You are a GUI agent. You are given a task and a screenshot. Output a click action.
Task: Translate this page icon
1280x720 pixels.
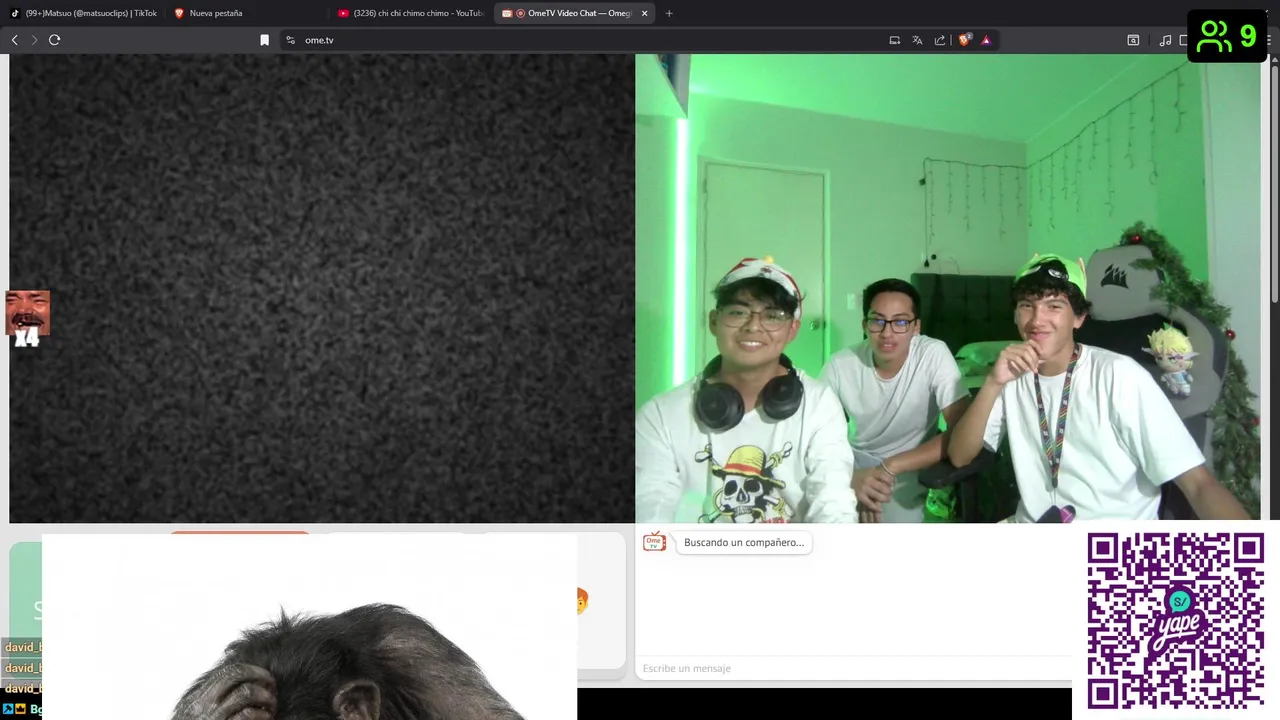click(x=917, y=40)
